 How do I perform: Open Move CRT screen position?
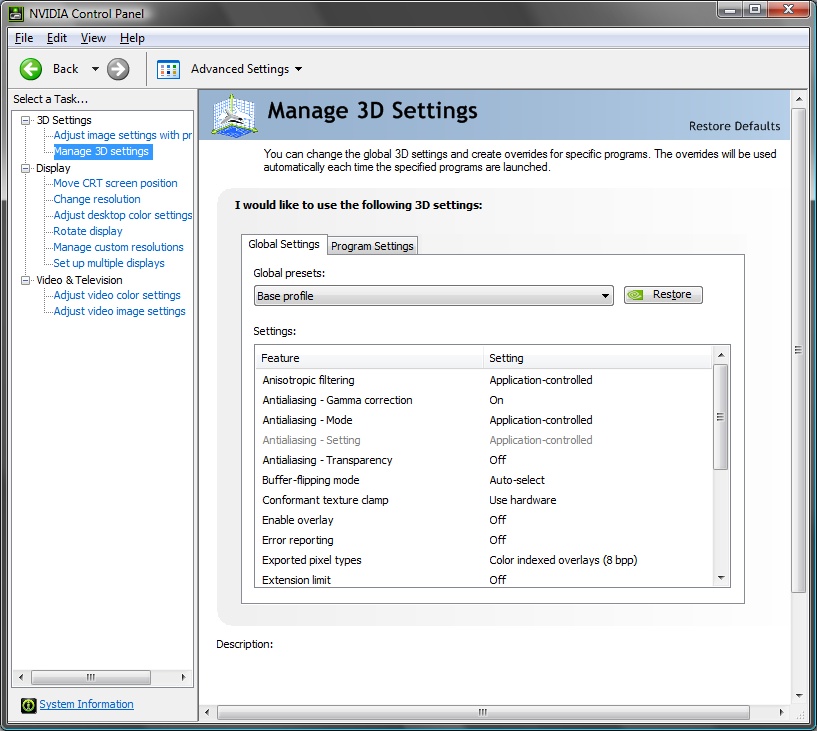[115, 183]
